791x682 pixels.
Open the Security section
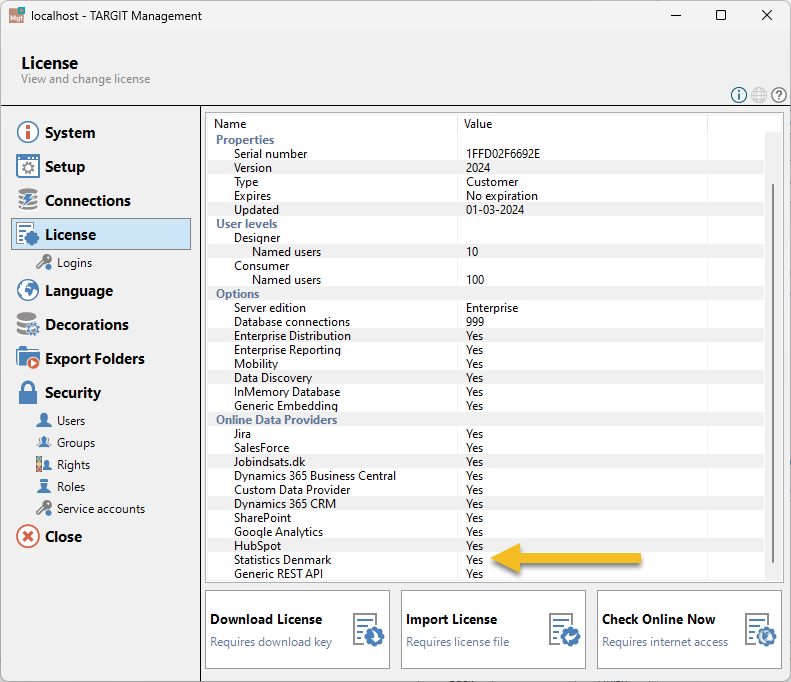(x=101, y=392)
